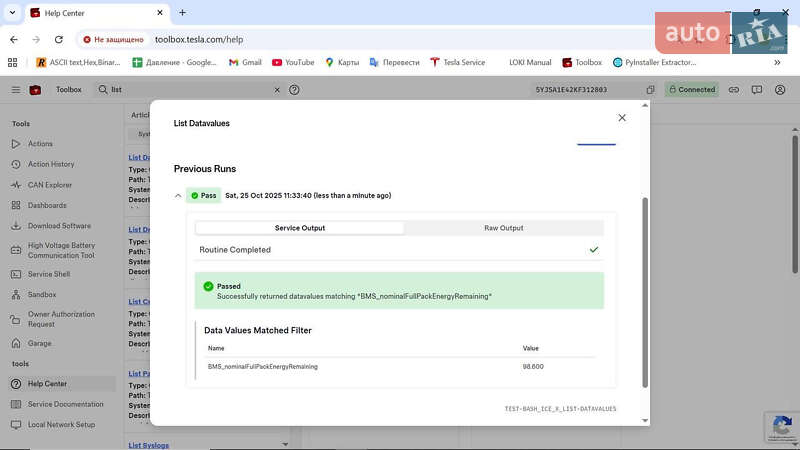Open the Garage page

coord(39,343)
